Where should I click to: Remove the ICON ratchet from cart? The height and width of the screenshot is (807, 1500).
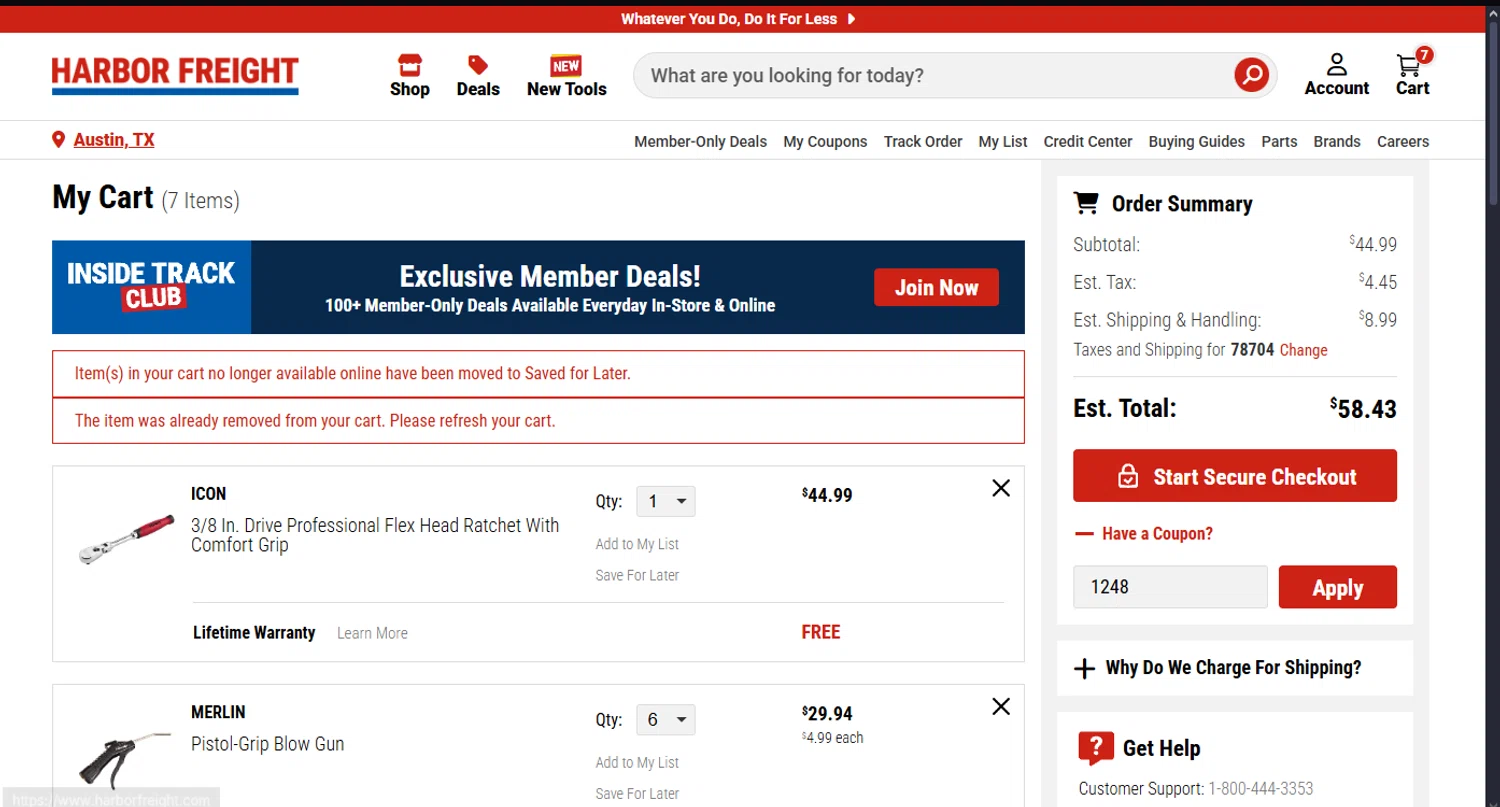tap(1001, 488)
